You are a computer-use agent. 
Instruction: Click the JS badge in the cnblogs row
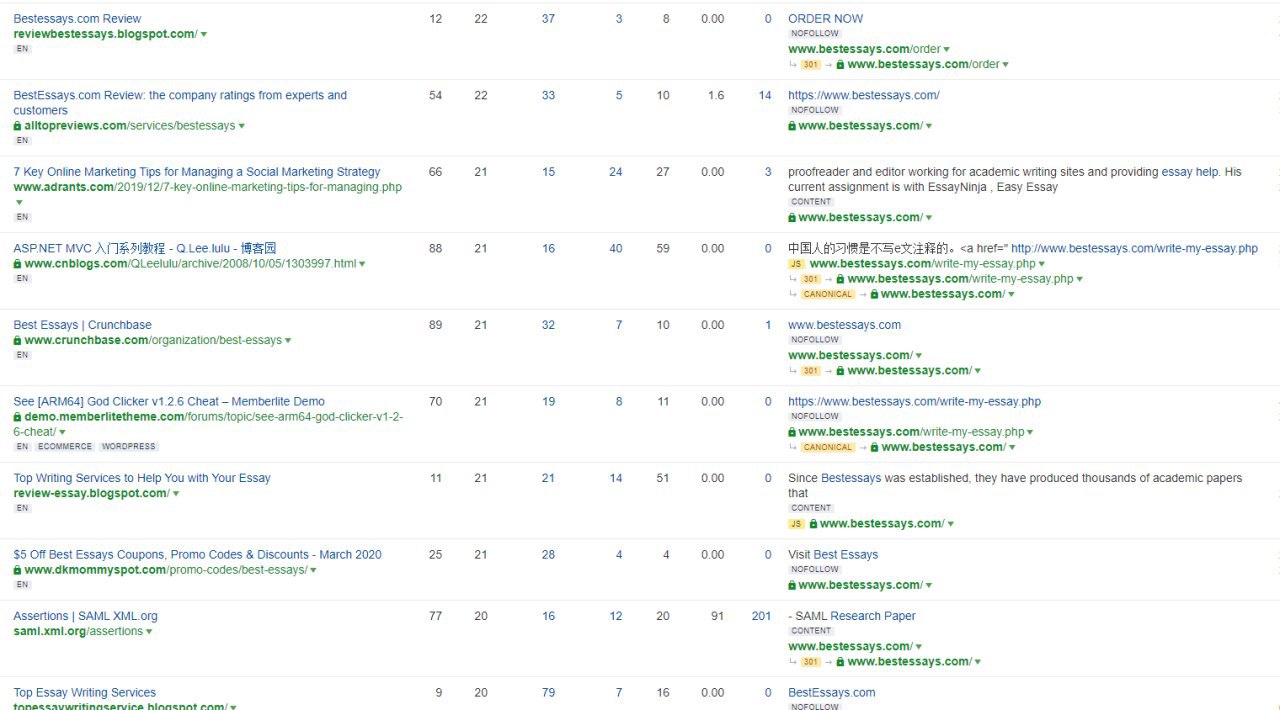(x=796, y=264)
